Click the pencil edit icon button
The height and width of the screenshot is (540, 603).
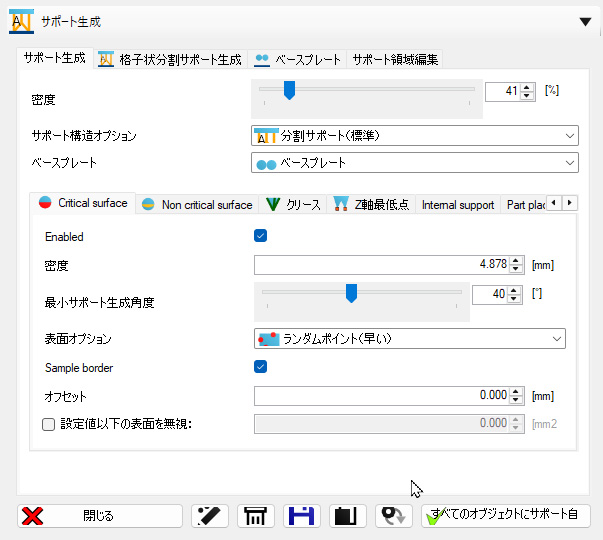click(210, 516)
